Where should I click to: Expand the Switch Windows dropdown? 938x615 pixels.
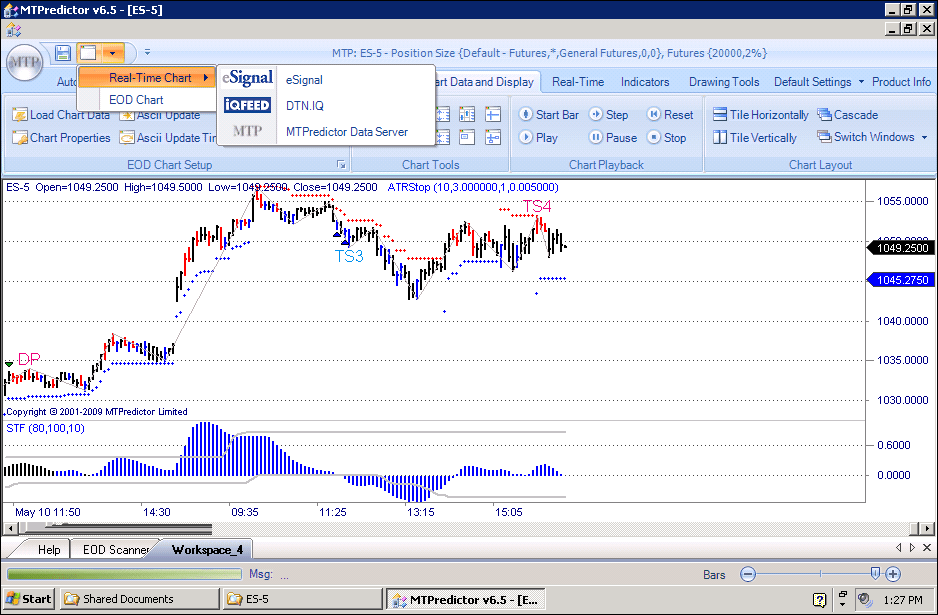[x=923, y=138]
